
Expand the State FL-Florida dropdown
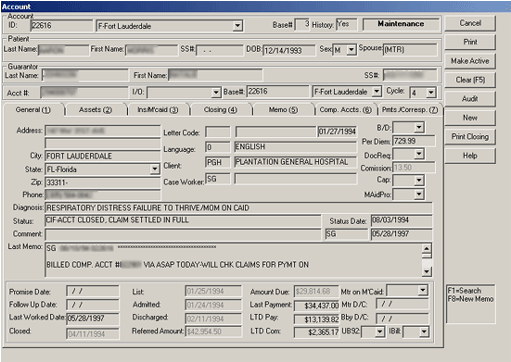[x=155, y=169]
